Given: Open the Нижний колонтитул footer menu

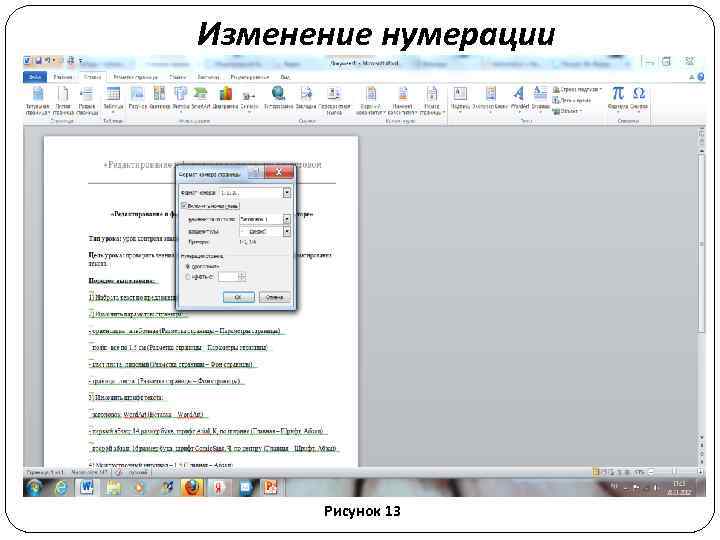Looking at the screenshot, I should point(402,100).
